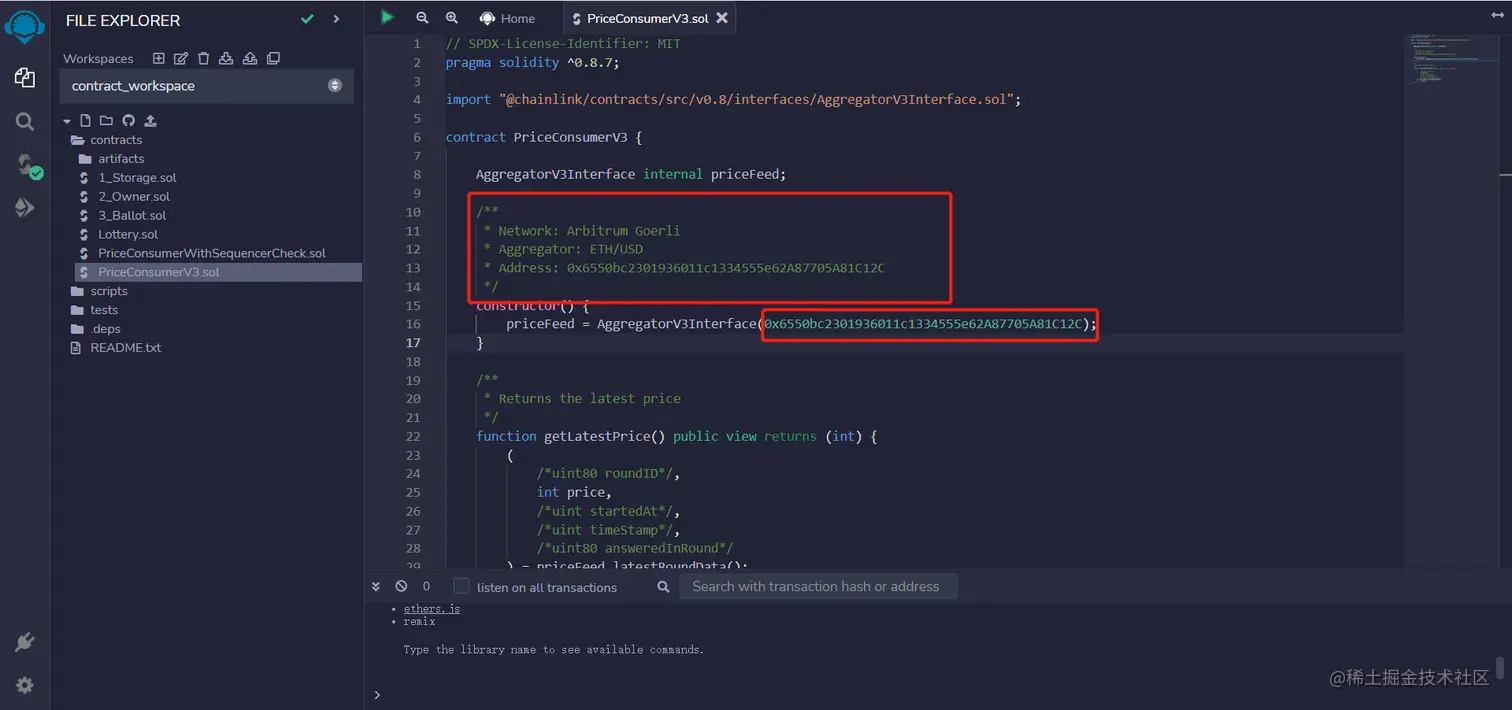Open Lottery.sol file
Screen dimensions: 1512x710
(128, 235)
